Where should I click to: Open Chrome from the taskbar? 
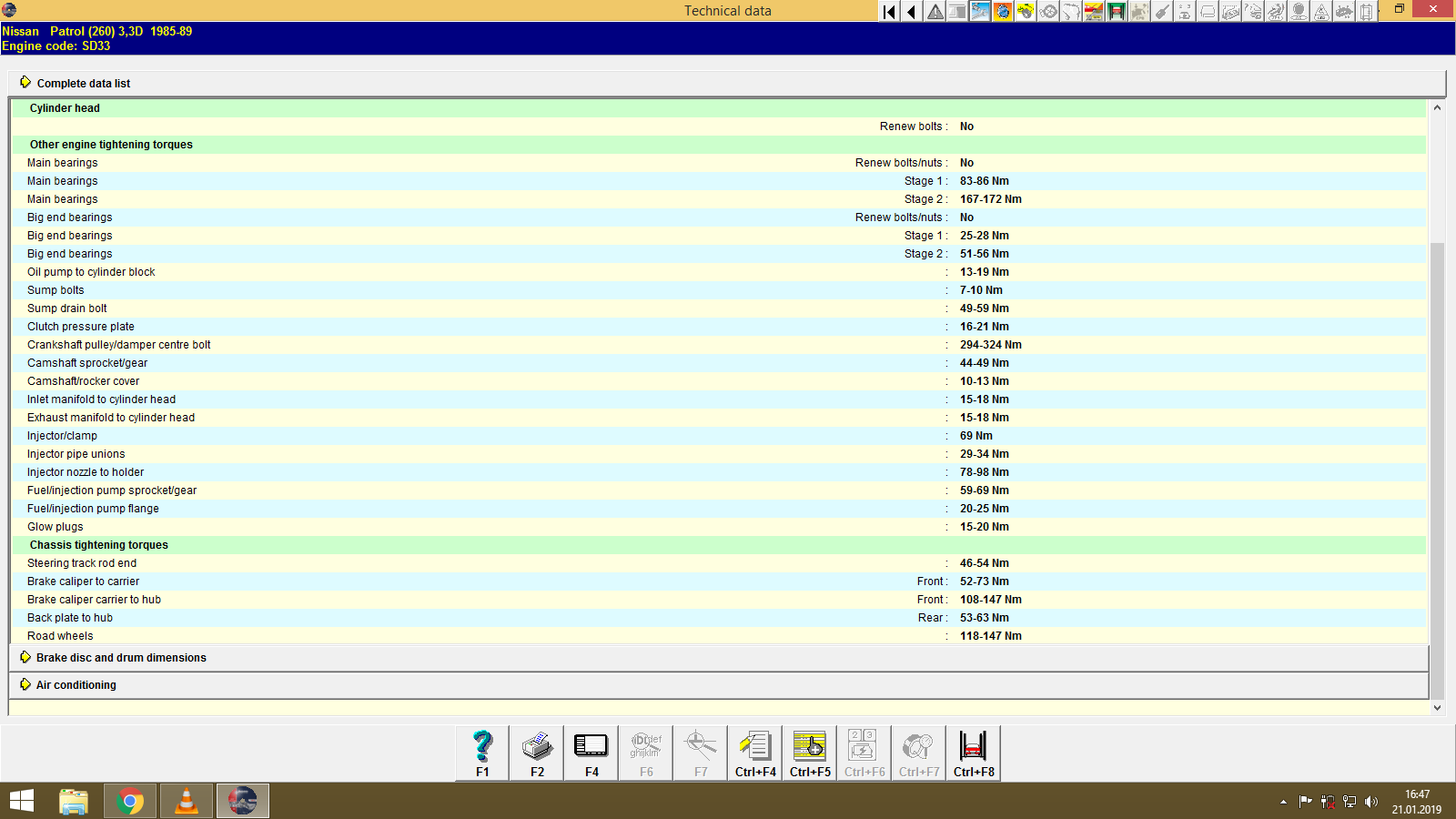(x=130, y=801)
